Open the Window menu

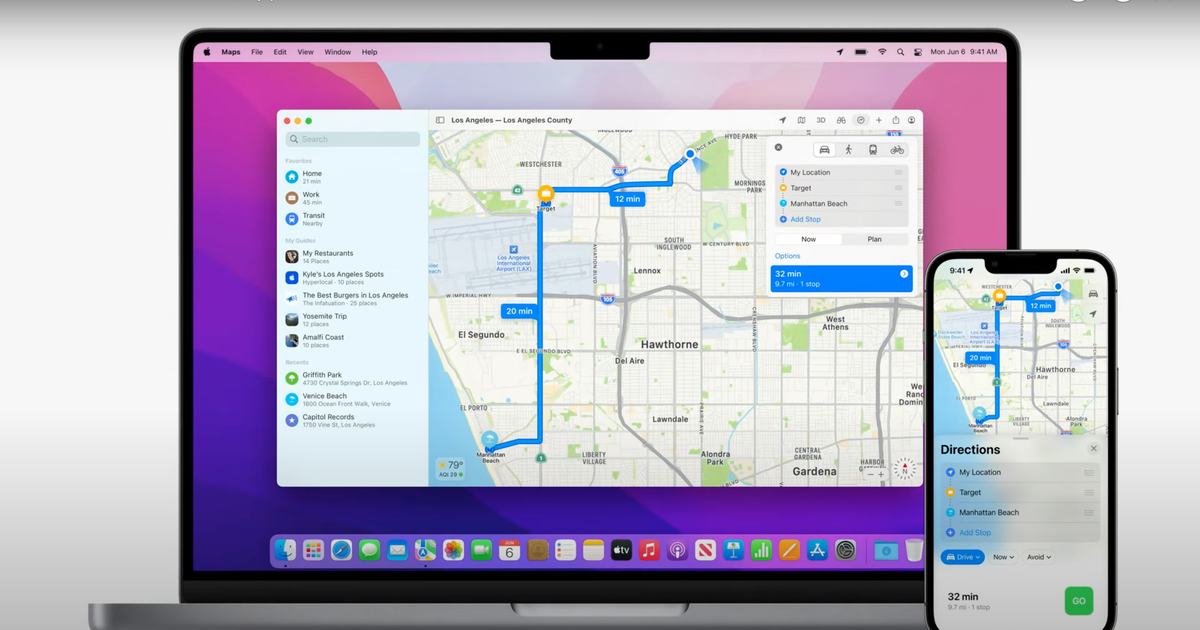coord(338,52)
